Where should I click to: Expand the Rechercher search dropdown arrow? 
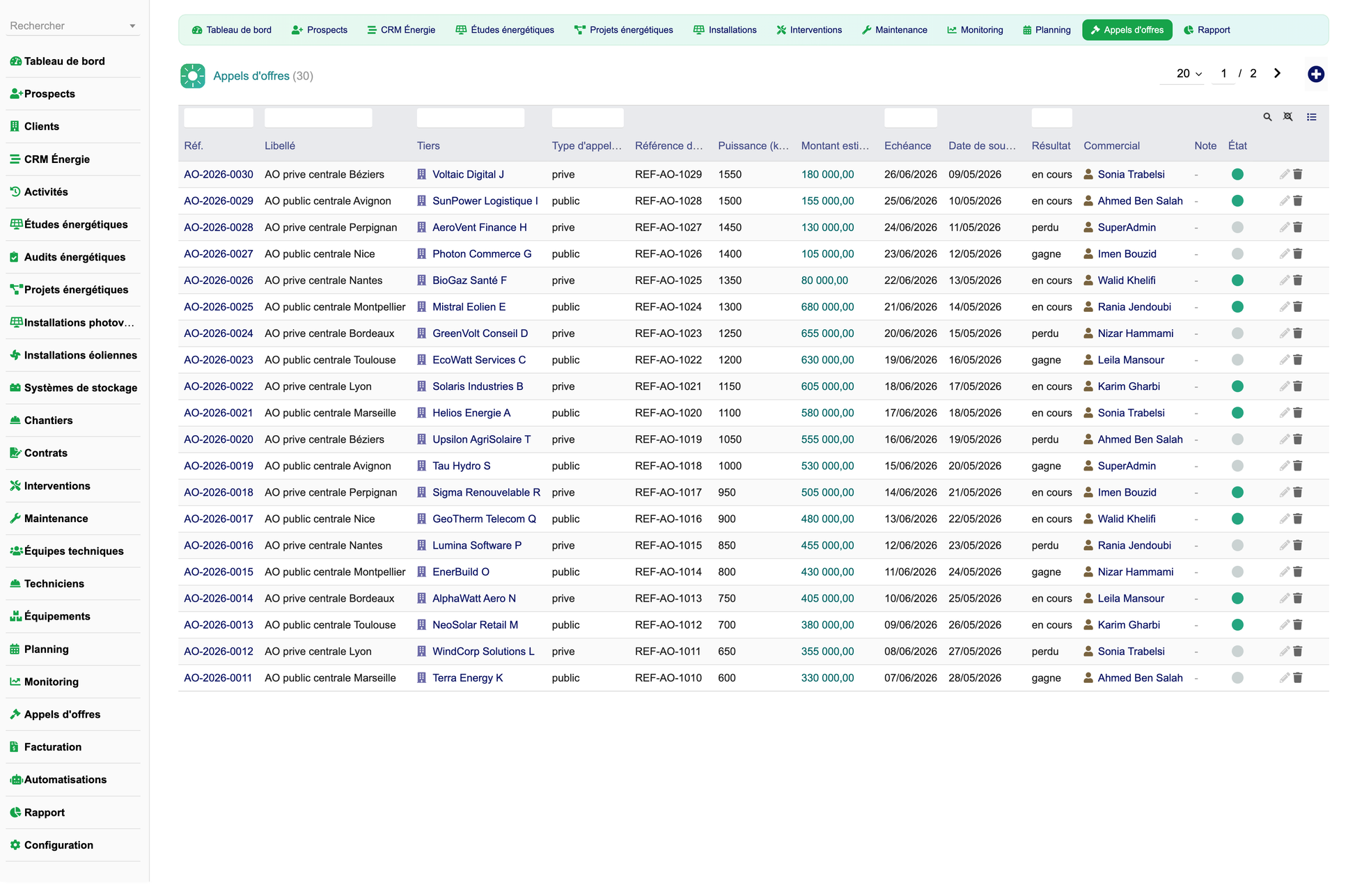click(132, 26)
